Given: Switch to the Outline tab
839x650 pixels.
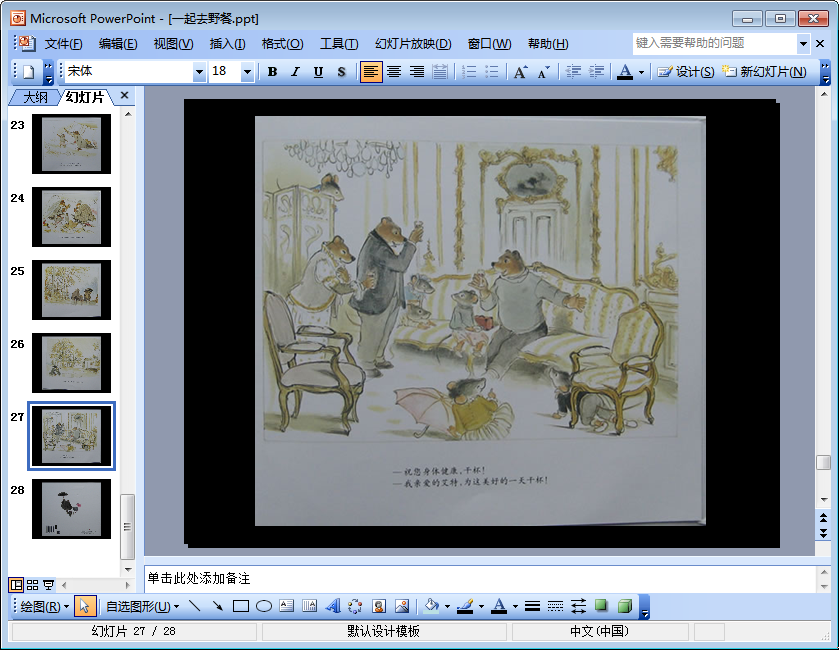Looking at the screenshot, I should pos(35,97).
